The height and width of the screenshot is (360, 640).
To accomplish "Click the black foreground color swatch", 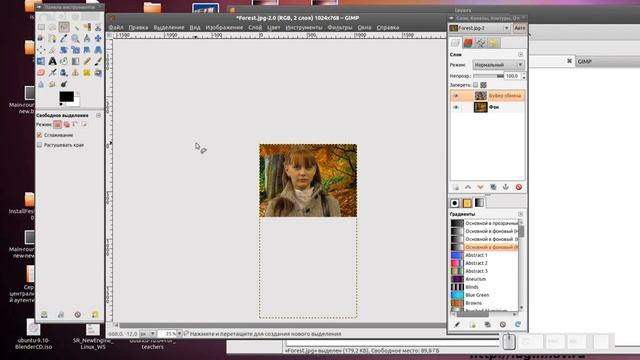I will coord(67,97).
